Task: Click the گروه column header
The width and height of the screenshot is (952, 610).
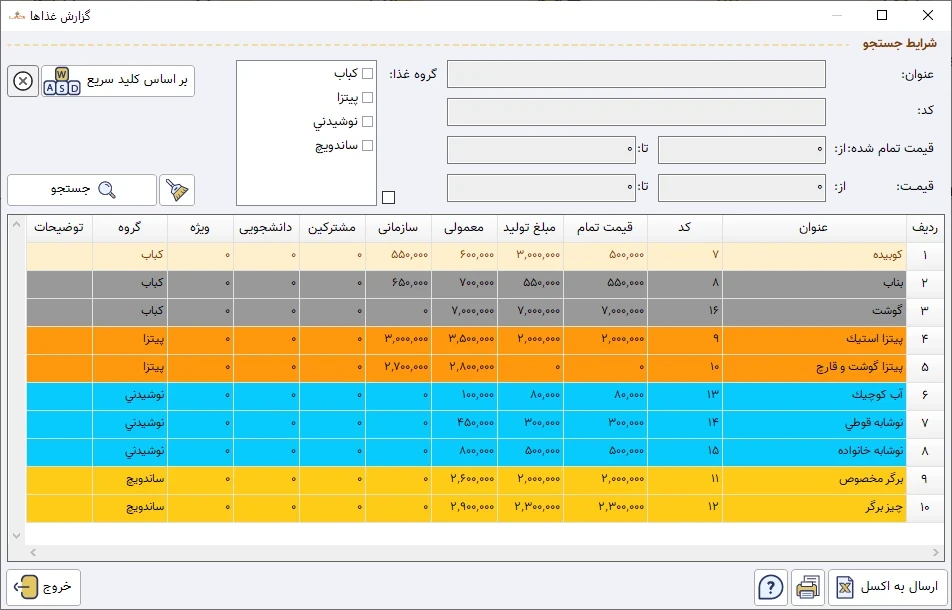Action: point(130,228)
